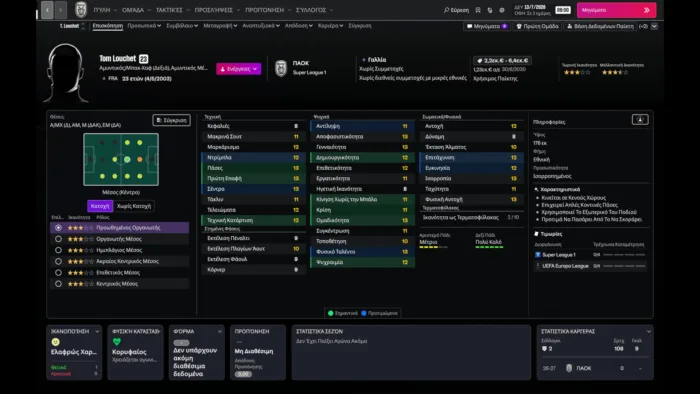Click the left foot Μέτρια rating bar
Image resolution: width=700 pixels, height=394 pixels.
tap(433, 247)
